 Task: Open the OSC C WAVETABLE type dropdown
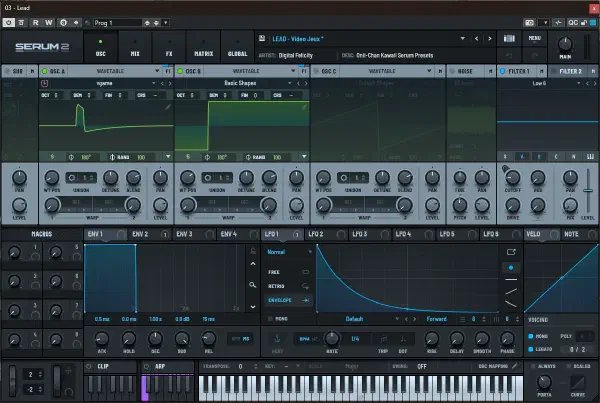coord(429,71)
